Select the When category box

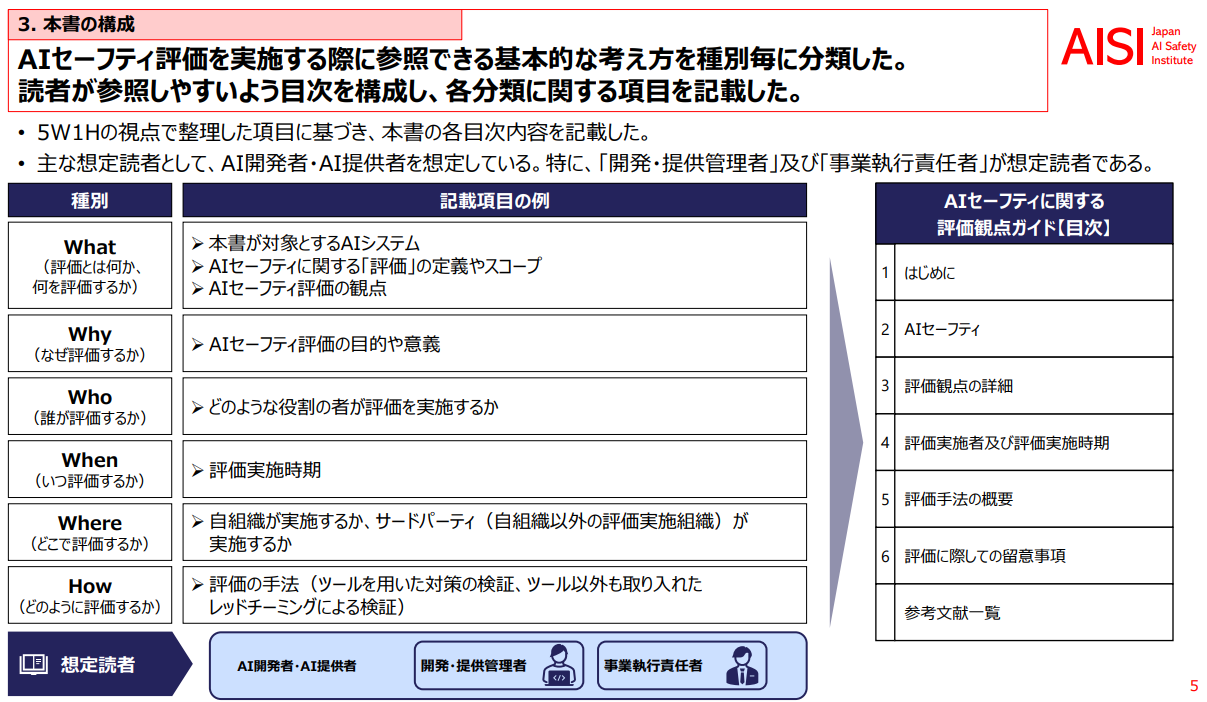coord(91,469)
